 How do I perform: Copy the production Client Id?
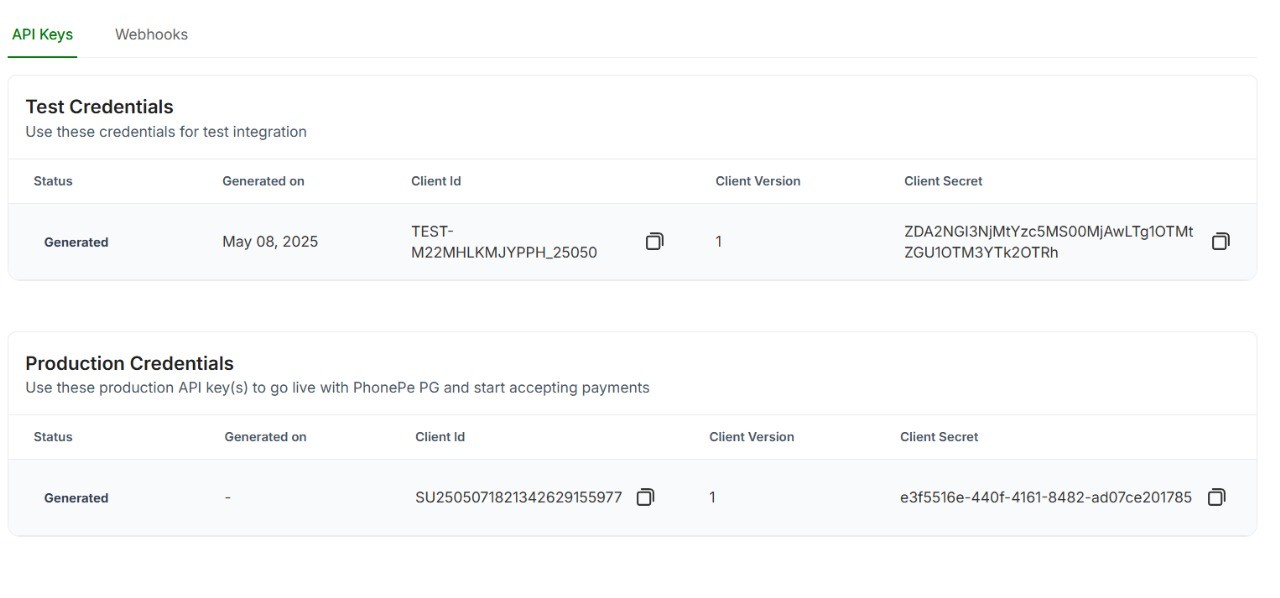click(645, 497)
